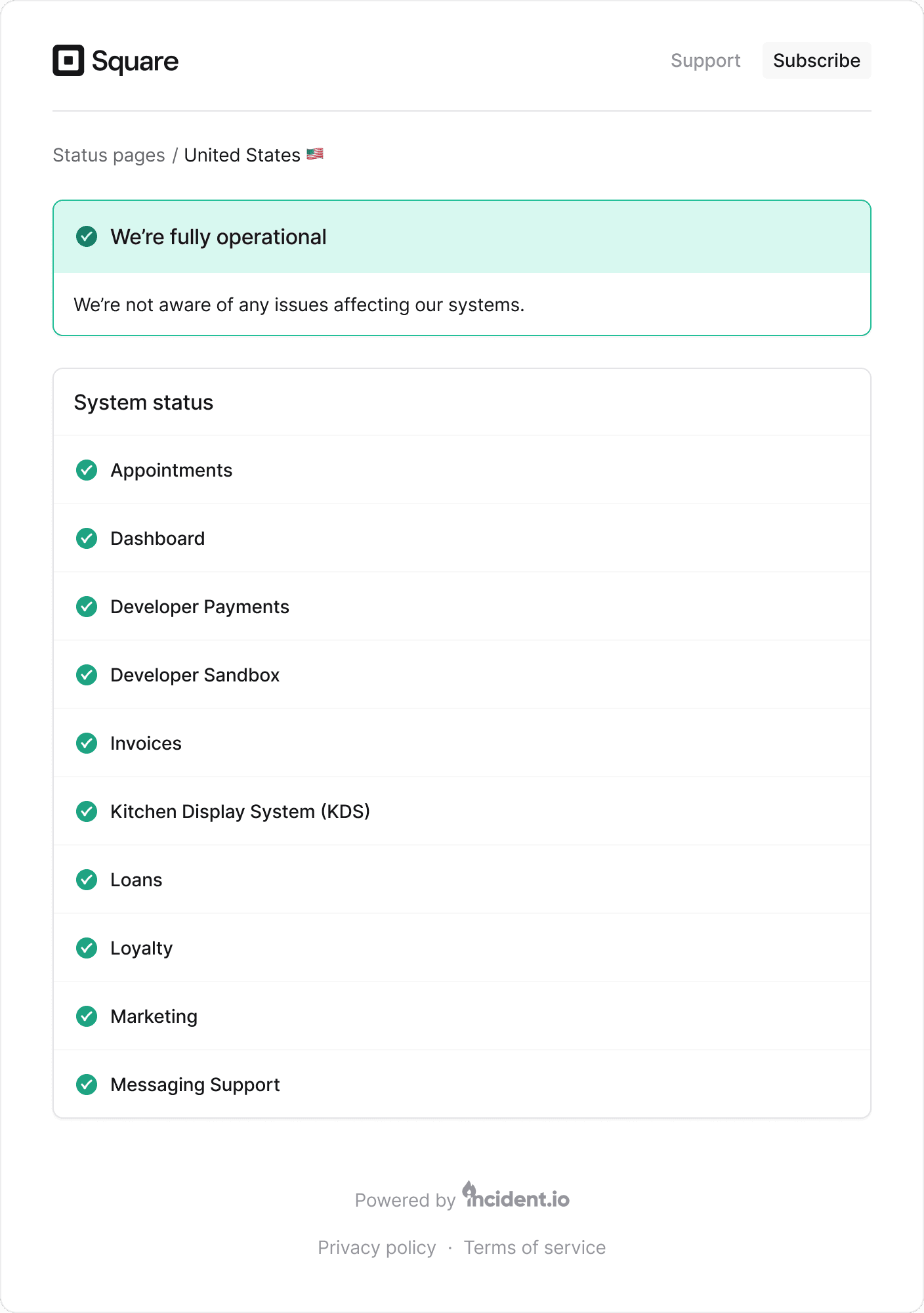Viewport: 924px width, 1313px height.
Task: View the Terms of service
Action: pos(535,1247)
